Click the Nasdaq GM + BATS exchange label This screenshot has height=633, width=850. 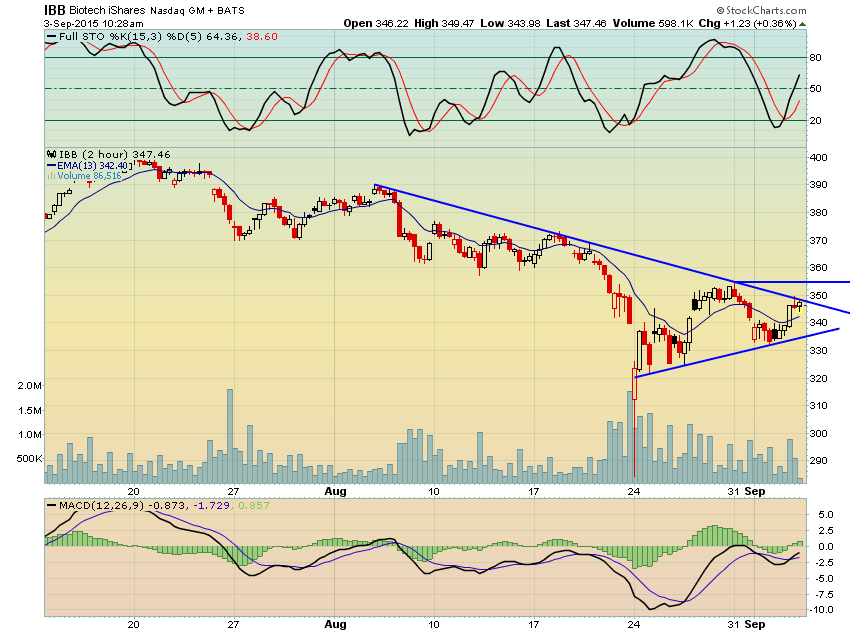point(197,11)
